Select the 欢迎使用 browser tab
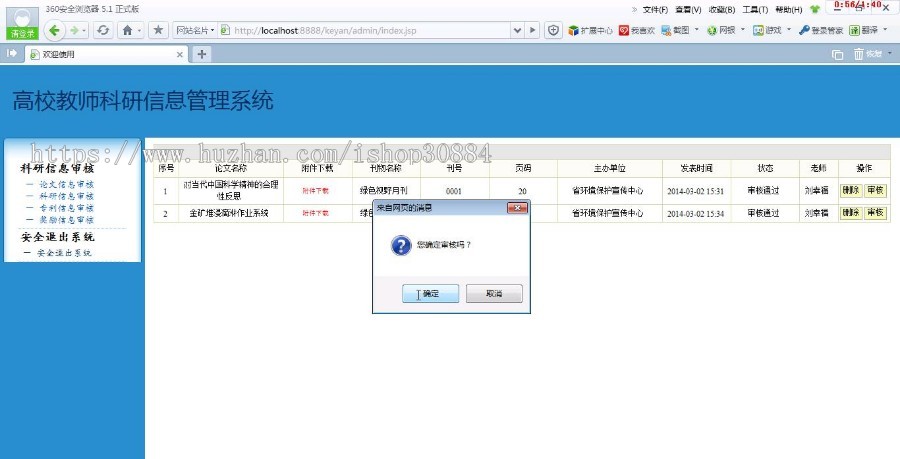 [x=106, y=55]
